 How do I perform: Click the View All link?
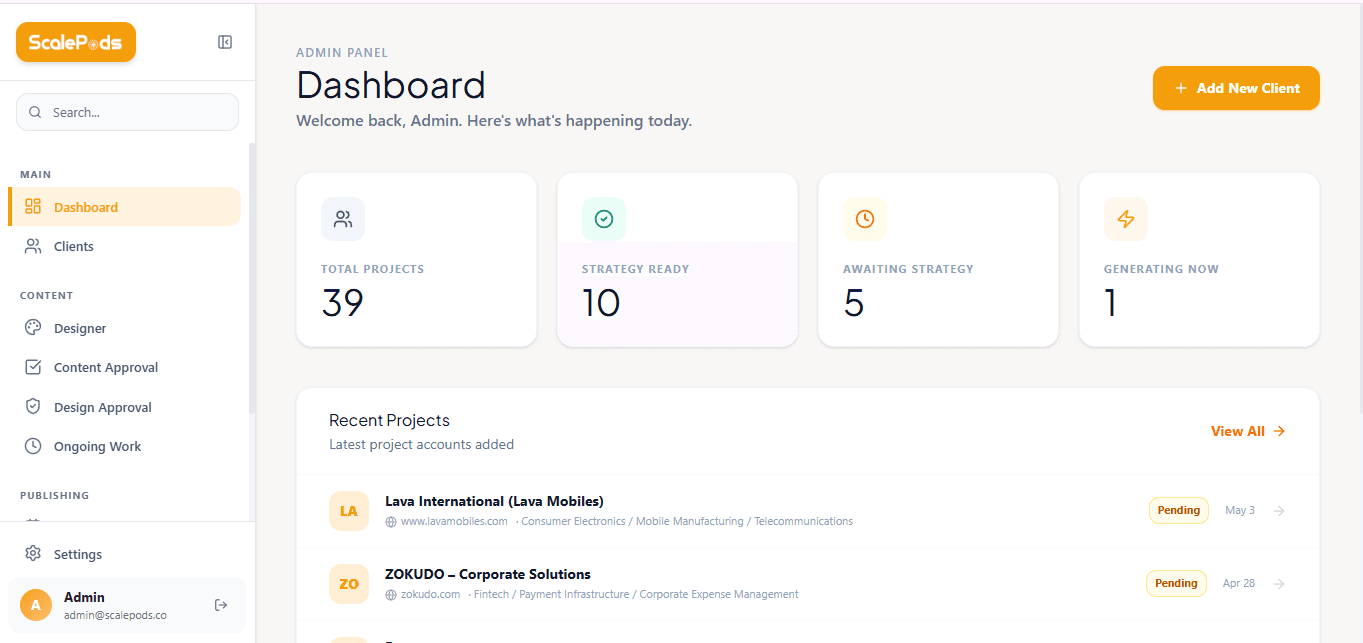pyautogui.click(x=1248, y=431)
